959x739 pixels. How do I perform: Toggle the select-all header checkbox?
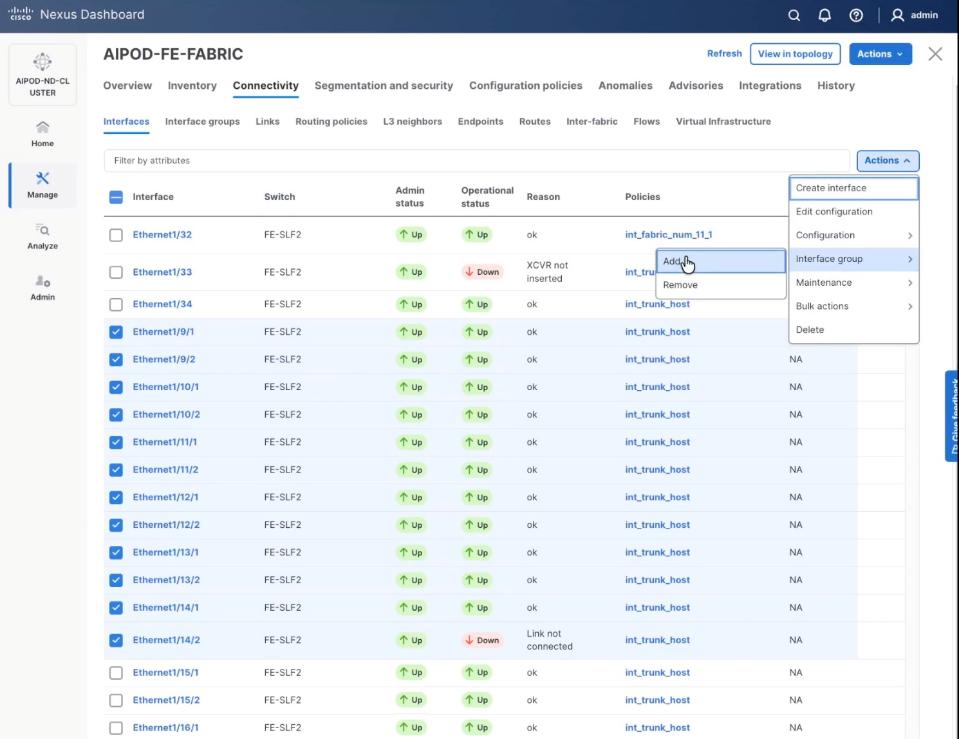116,197
